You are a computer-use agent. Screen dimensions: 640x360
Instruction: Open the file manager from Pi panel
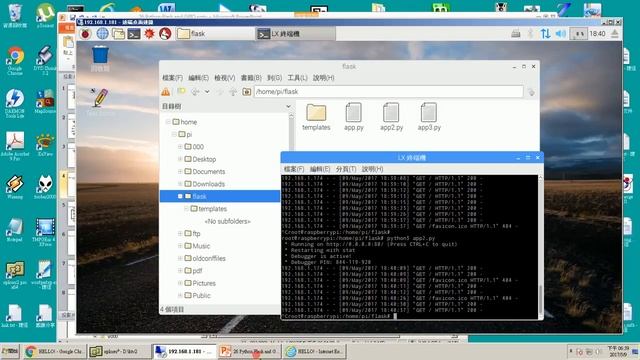[118, 34]
